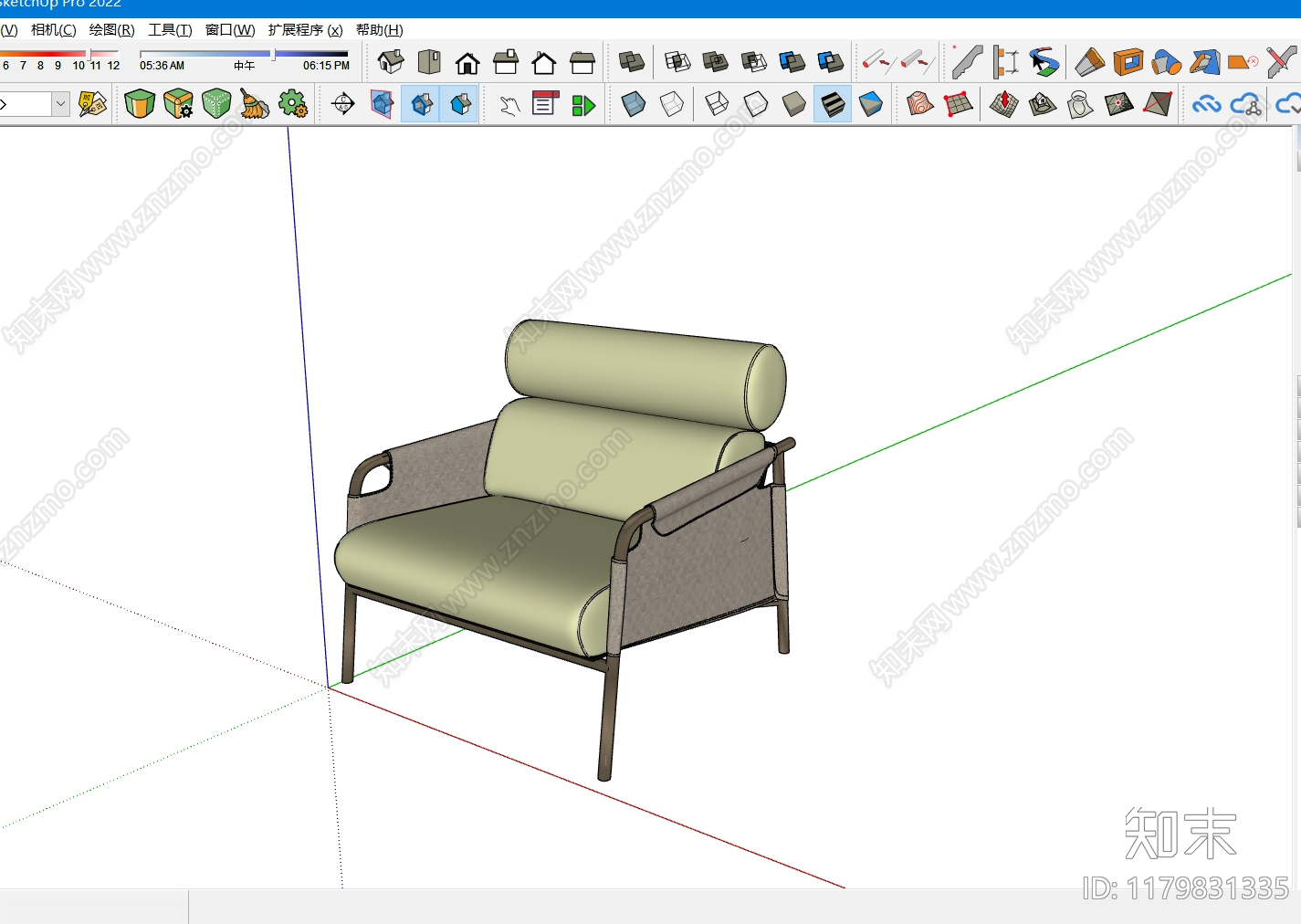Enable Shaded face style

coord(794,104)
